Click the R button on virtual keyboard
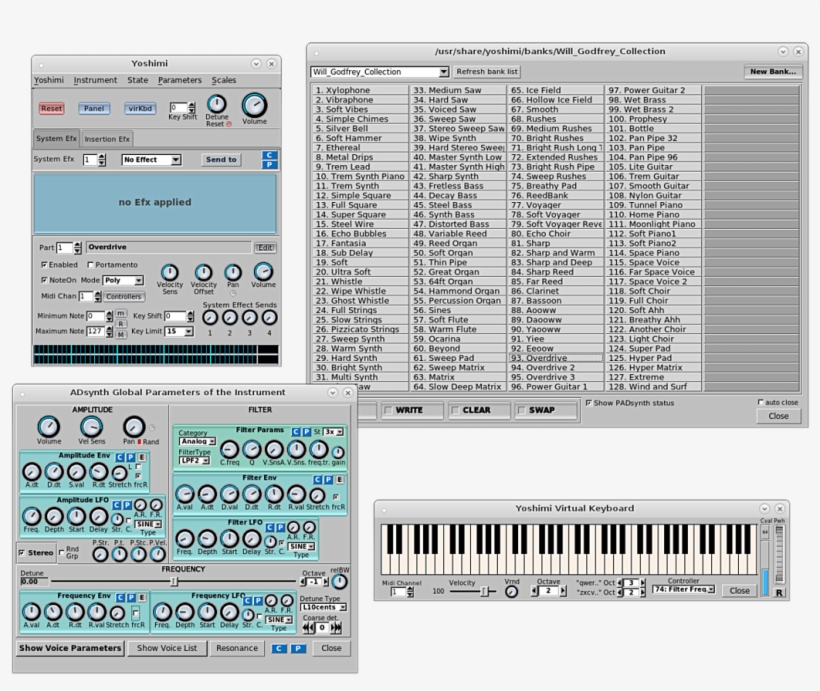Image resolution: width=820 pixels, height=691 pixels. tap(779, 593)
